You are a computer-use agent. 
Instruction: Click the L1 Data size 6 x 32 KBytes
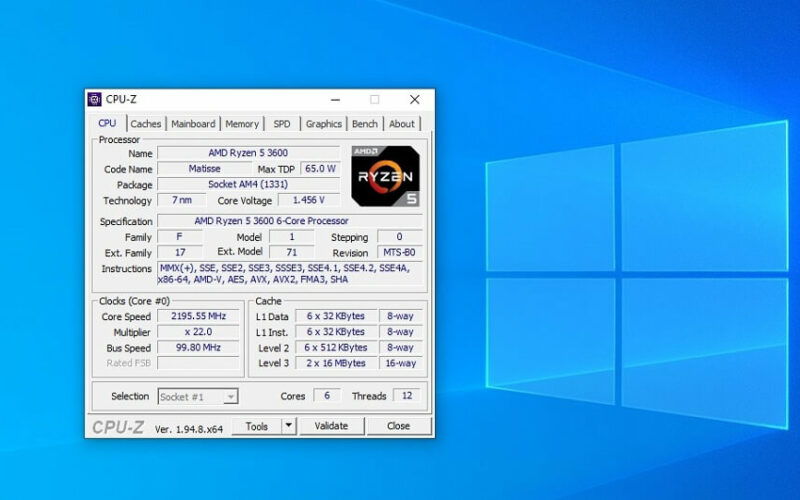(336, 316)
